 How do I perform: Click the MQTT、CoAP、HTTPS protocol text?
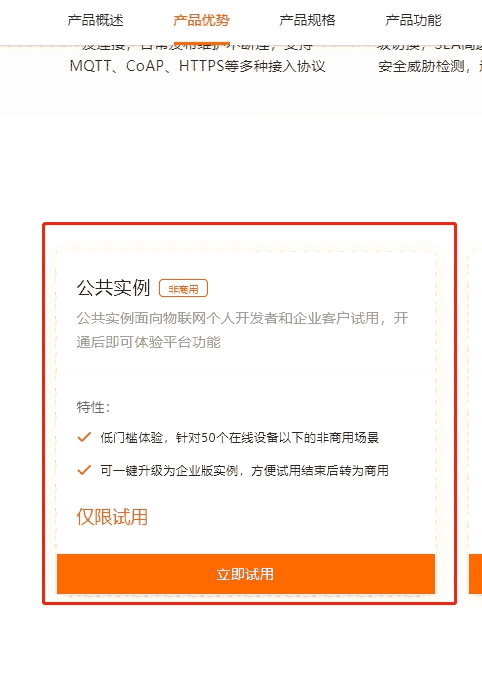tap(198, 66)
